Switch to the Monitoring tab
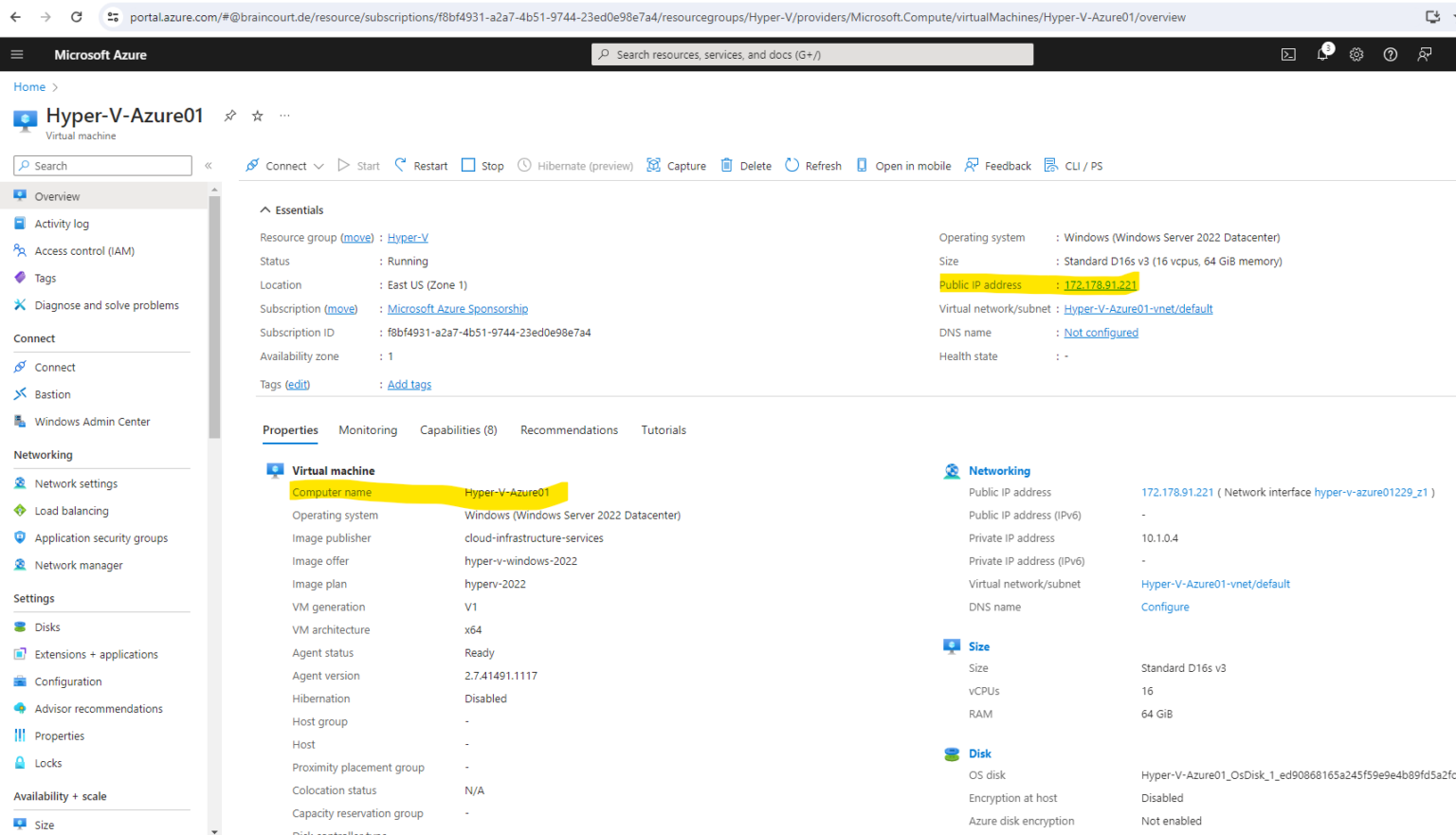Image resolution: width=1456 pixels, height=835 pixels. click(x=368, y=429)
